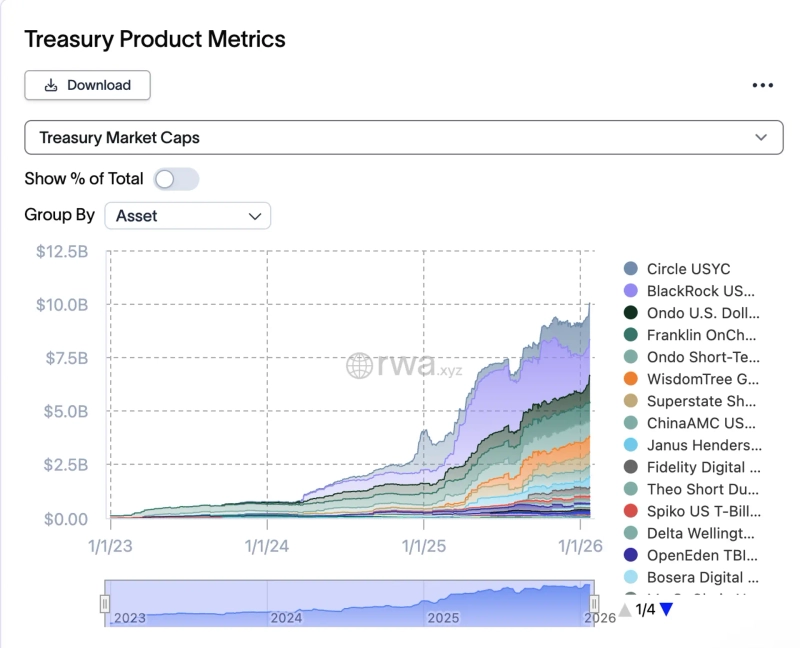Click the left handle of range slider
Screen dimensions: 800x648
105,604
